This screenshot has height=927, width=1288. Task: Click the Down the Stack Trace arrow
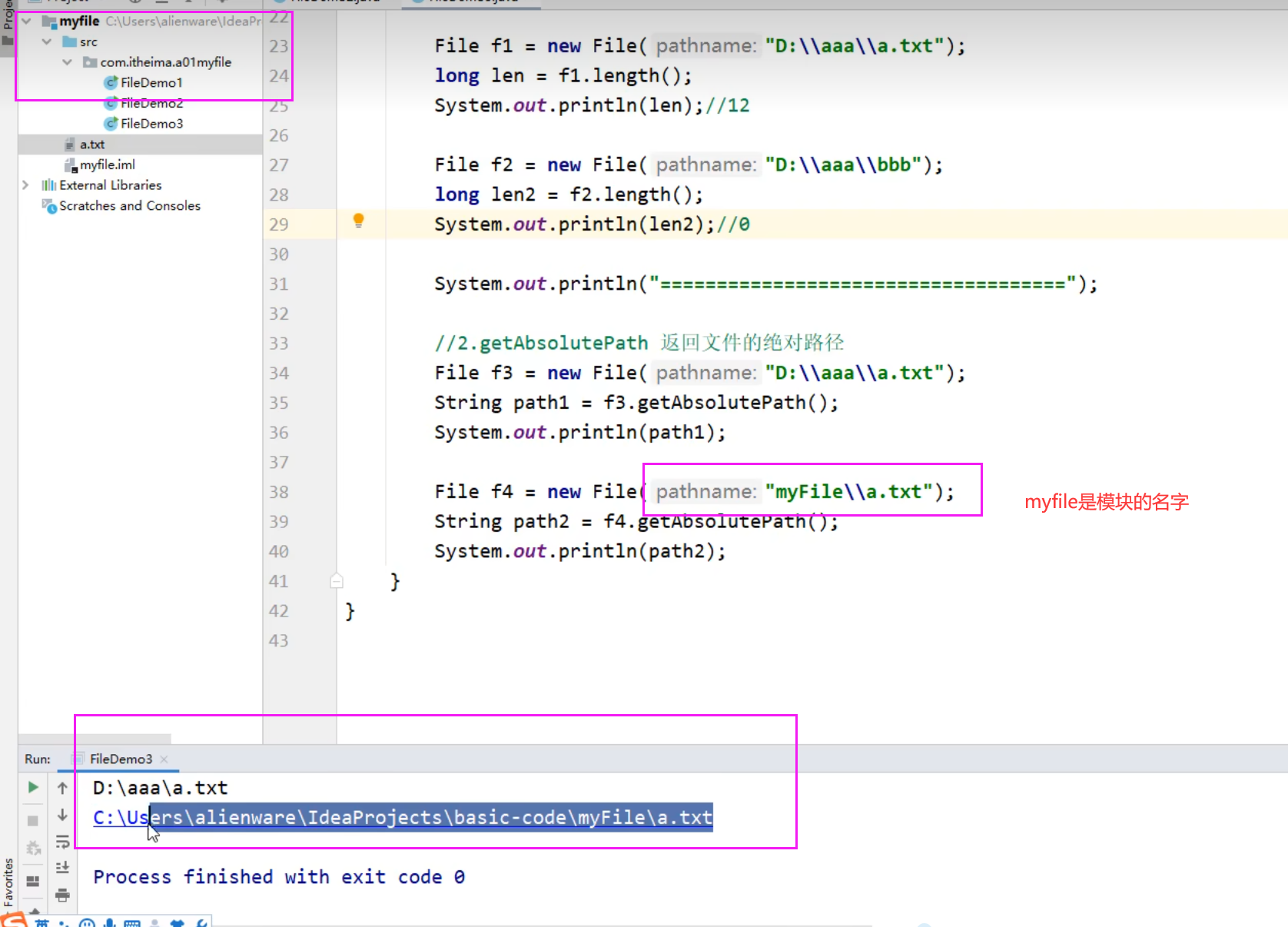click(x=62, y=815)
